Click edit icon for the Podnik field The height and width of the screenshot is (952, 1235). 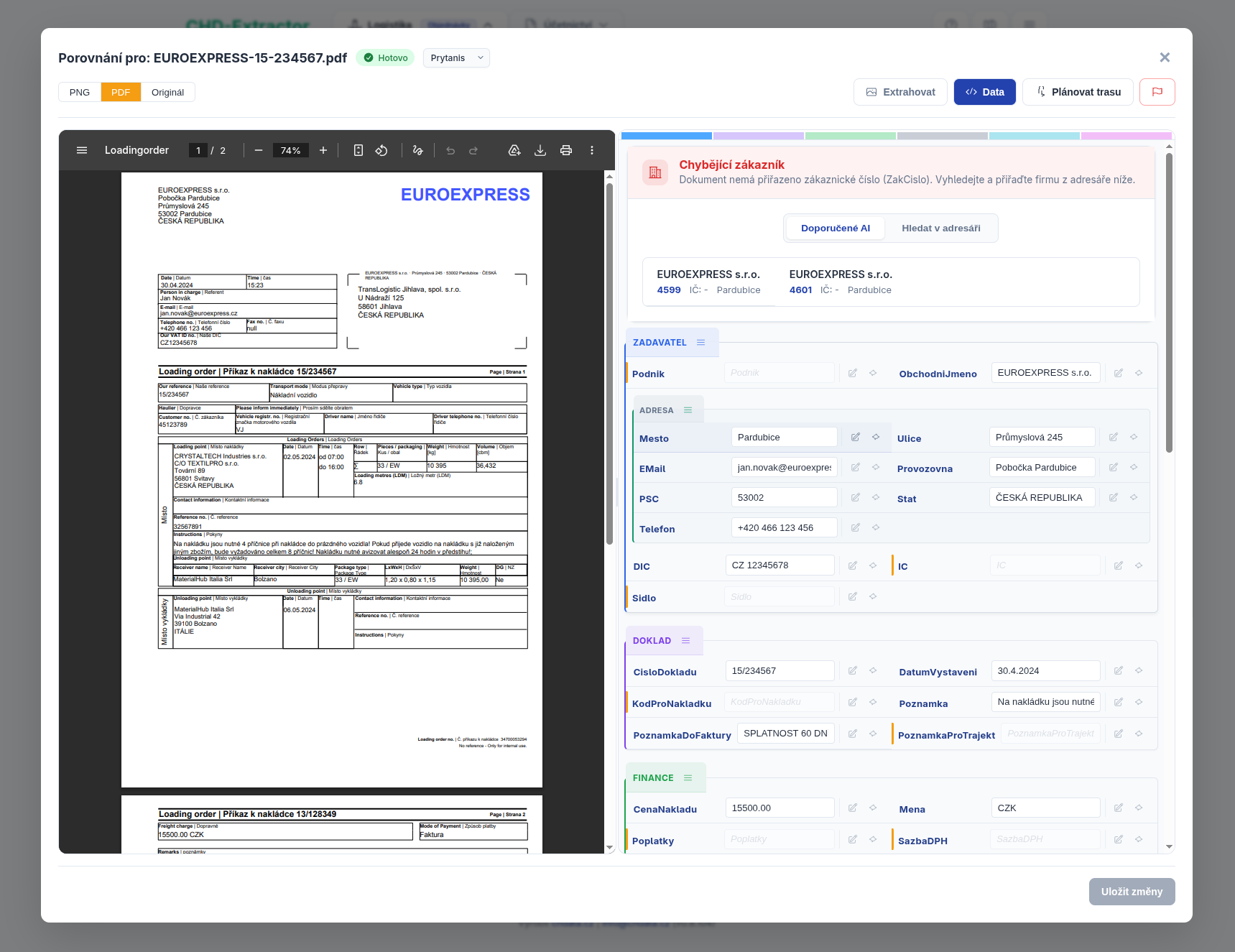point(853,373)
